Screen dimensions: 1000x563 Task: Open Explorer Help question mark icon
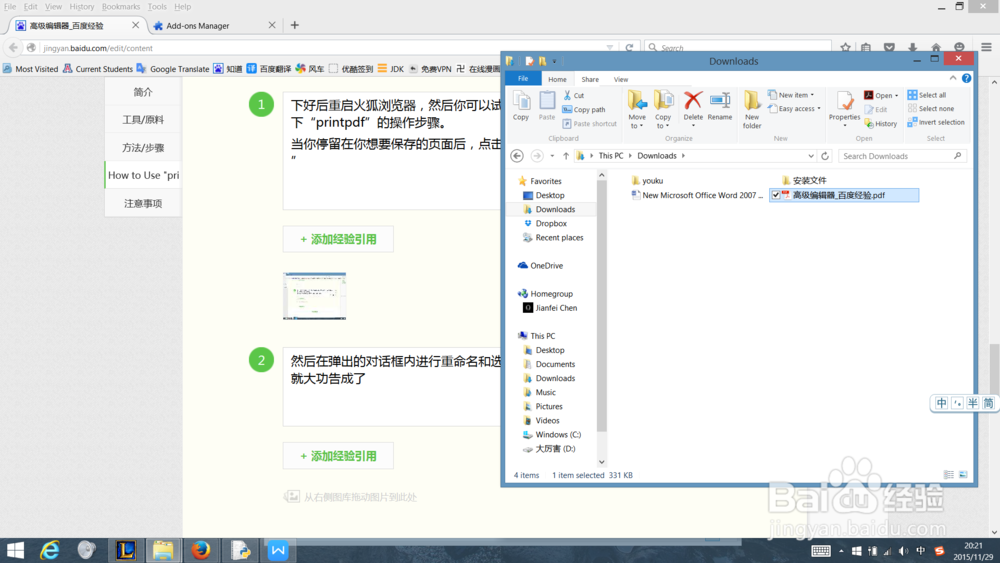click(966, 78)
